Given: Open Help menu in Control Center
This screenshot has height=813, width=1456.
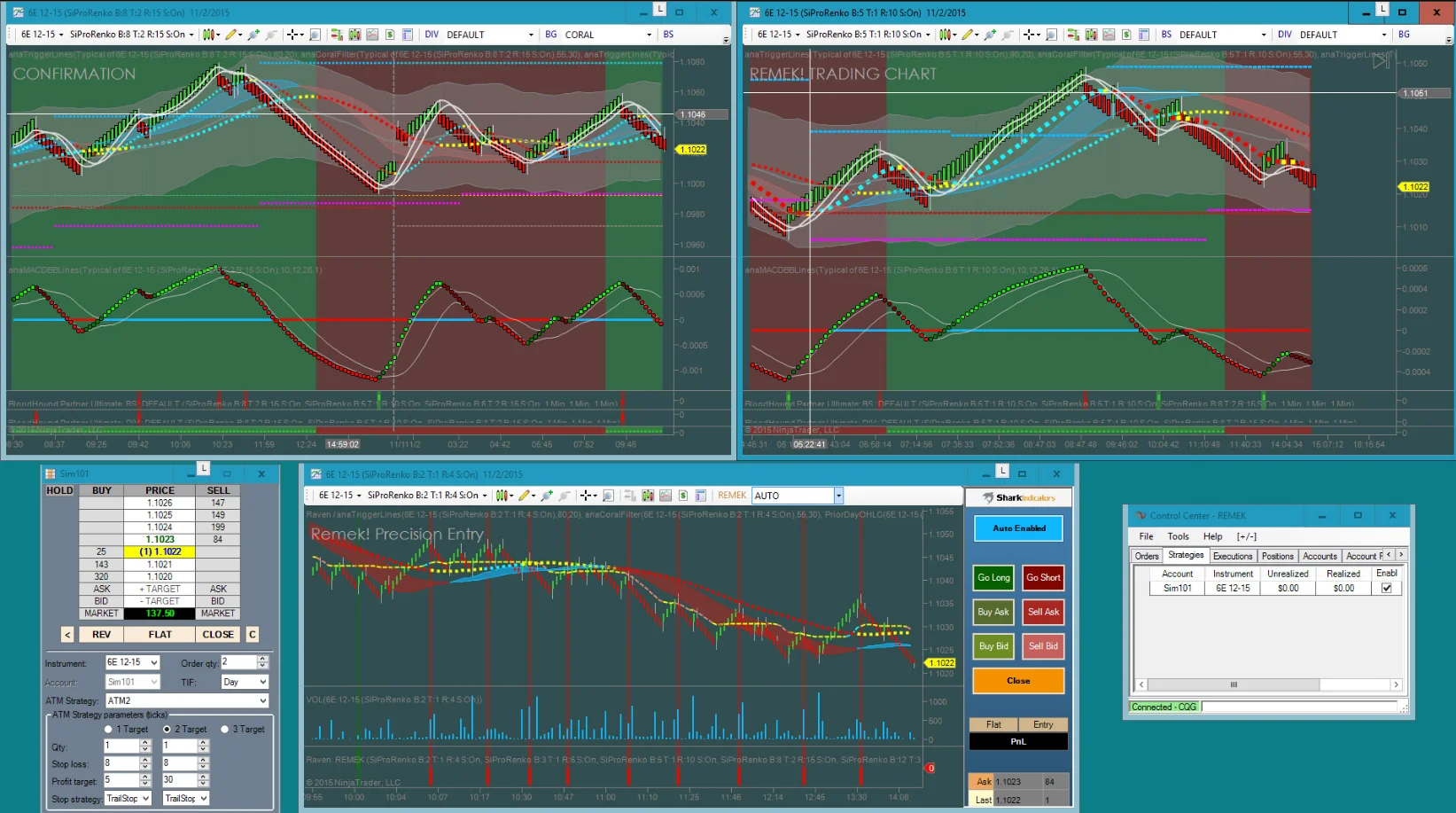Looking at the screenshot, I should click(1212, 536).
